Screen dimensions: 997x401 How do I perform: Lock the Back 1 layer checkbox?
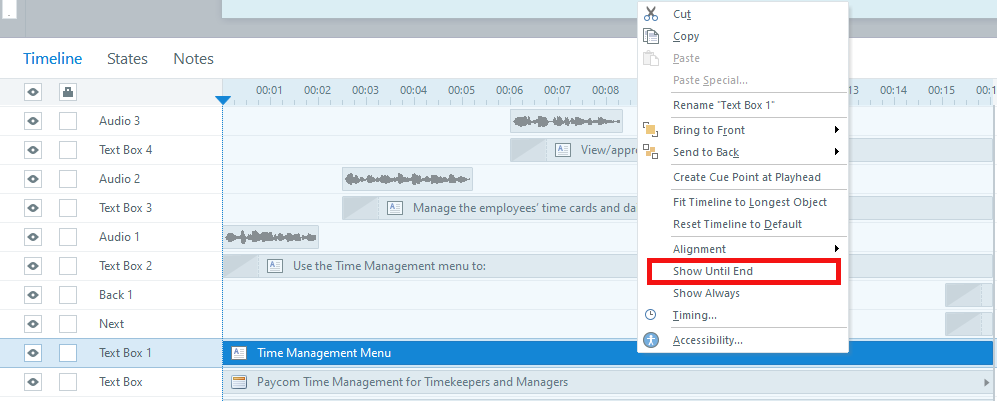click(68, 295)
